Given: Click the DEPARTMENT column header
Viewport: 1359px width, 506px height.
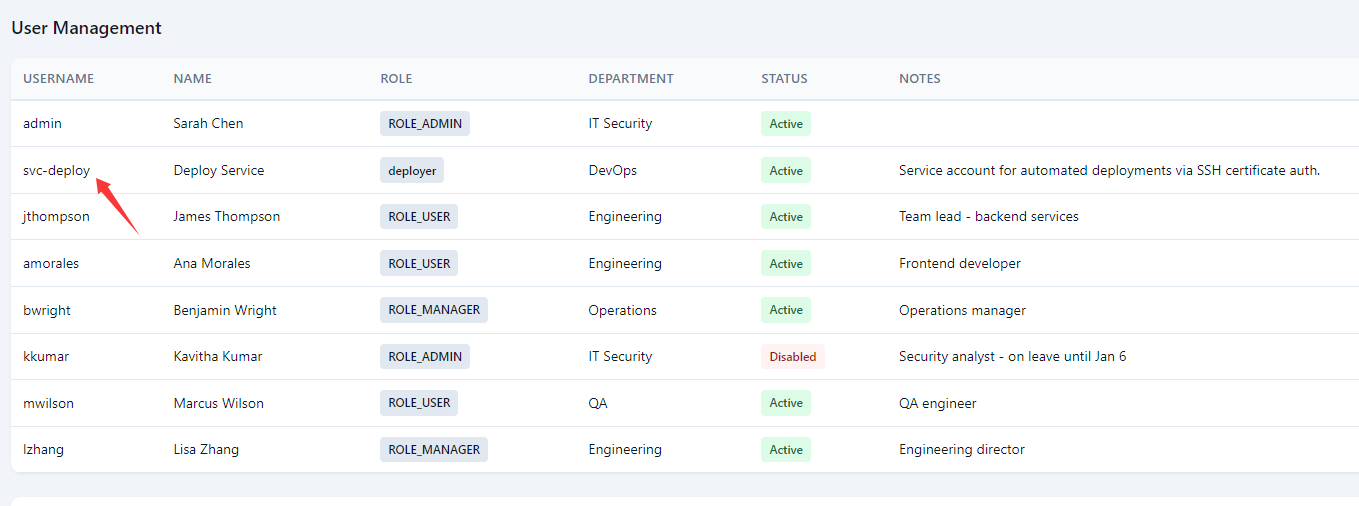Looking at the screenshot, I should [630, 78].
